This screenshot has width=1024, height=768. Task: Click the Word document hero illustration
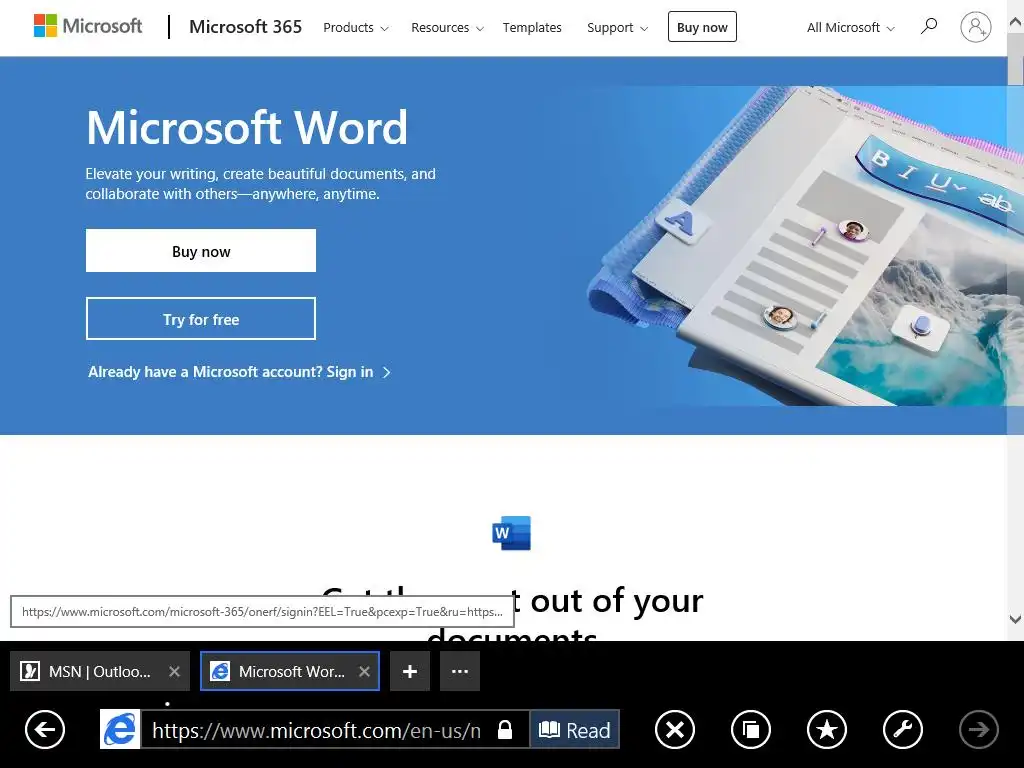click(807, 245)
